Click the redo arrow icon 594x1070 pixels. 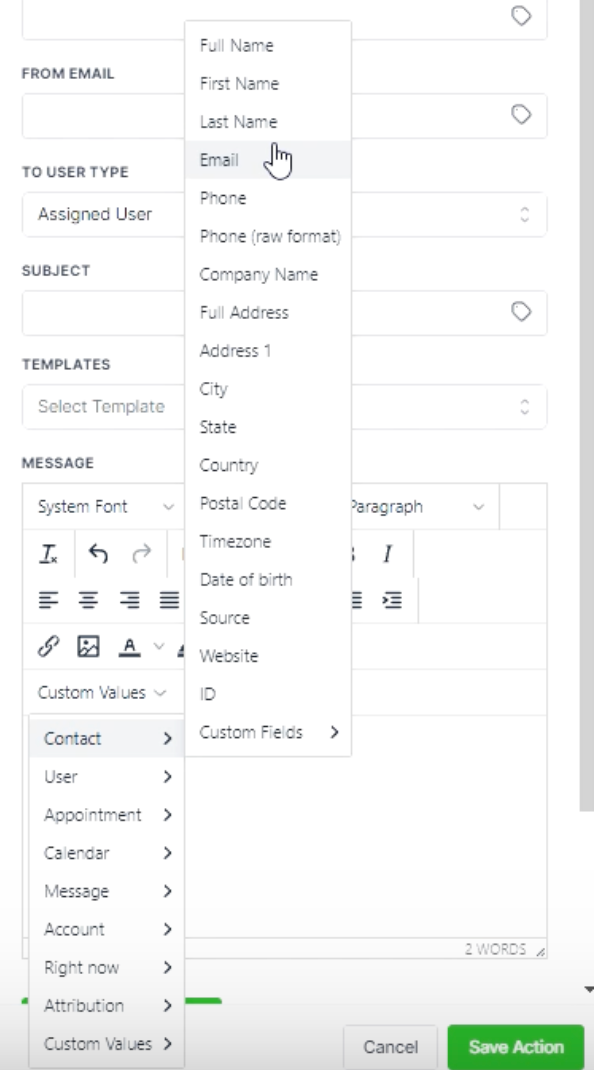coord(141,553)
